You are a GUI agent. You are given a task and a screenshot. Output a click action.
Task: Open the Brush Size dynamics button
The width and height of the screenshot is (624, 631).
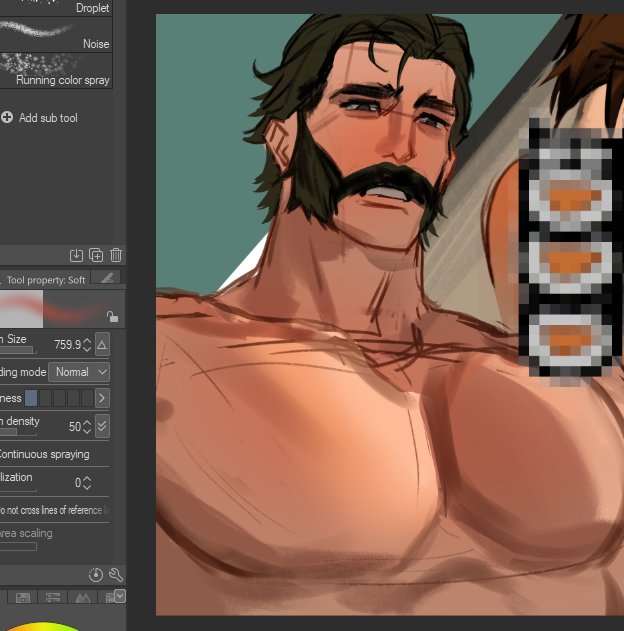[102, 344]
